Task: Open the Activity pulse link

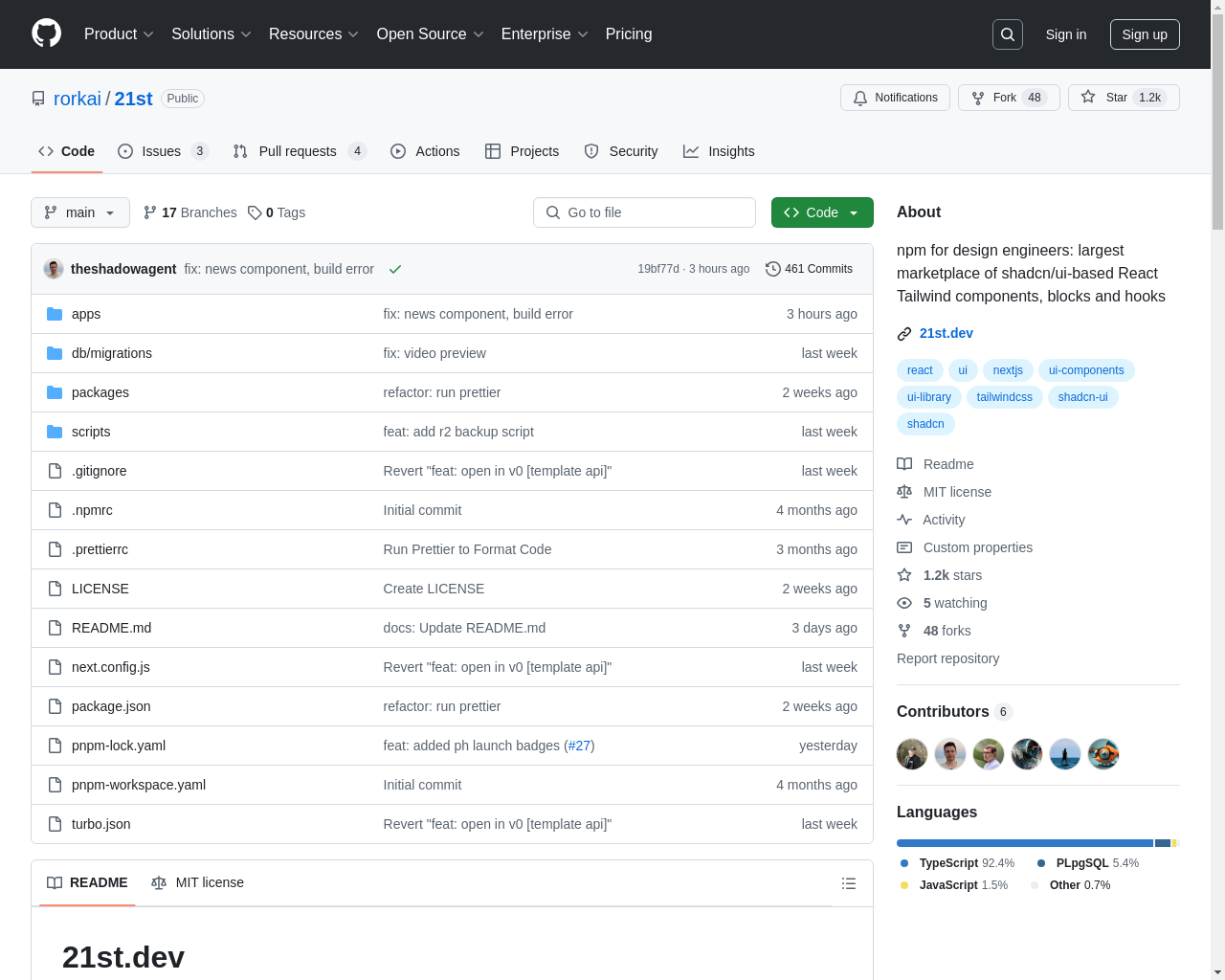Action: (931, 520)
